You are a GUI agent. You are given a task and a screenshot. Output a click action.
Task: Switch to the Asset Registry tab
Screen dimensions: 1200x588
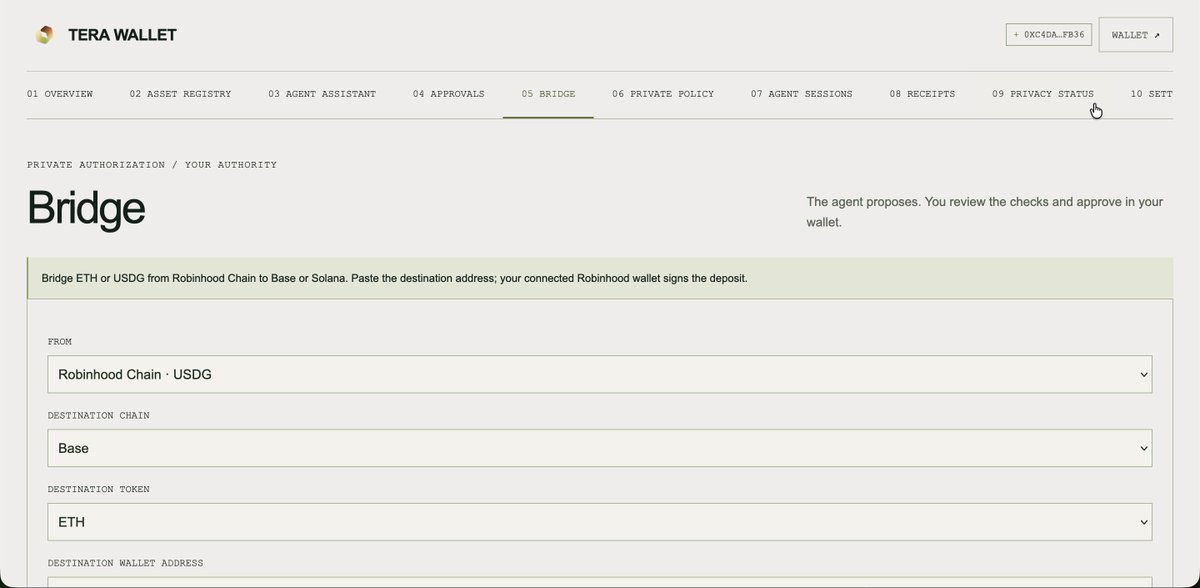[180, 94]
